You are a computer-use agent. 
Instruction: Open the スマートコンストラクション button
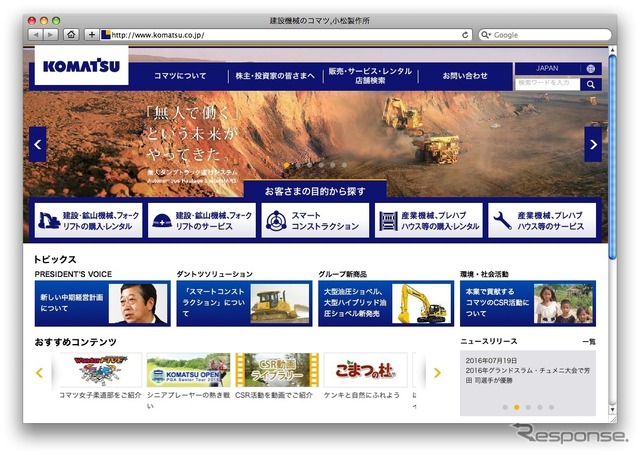315,221
